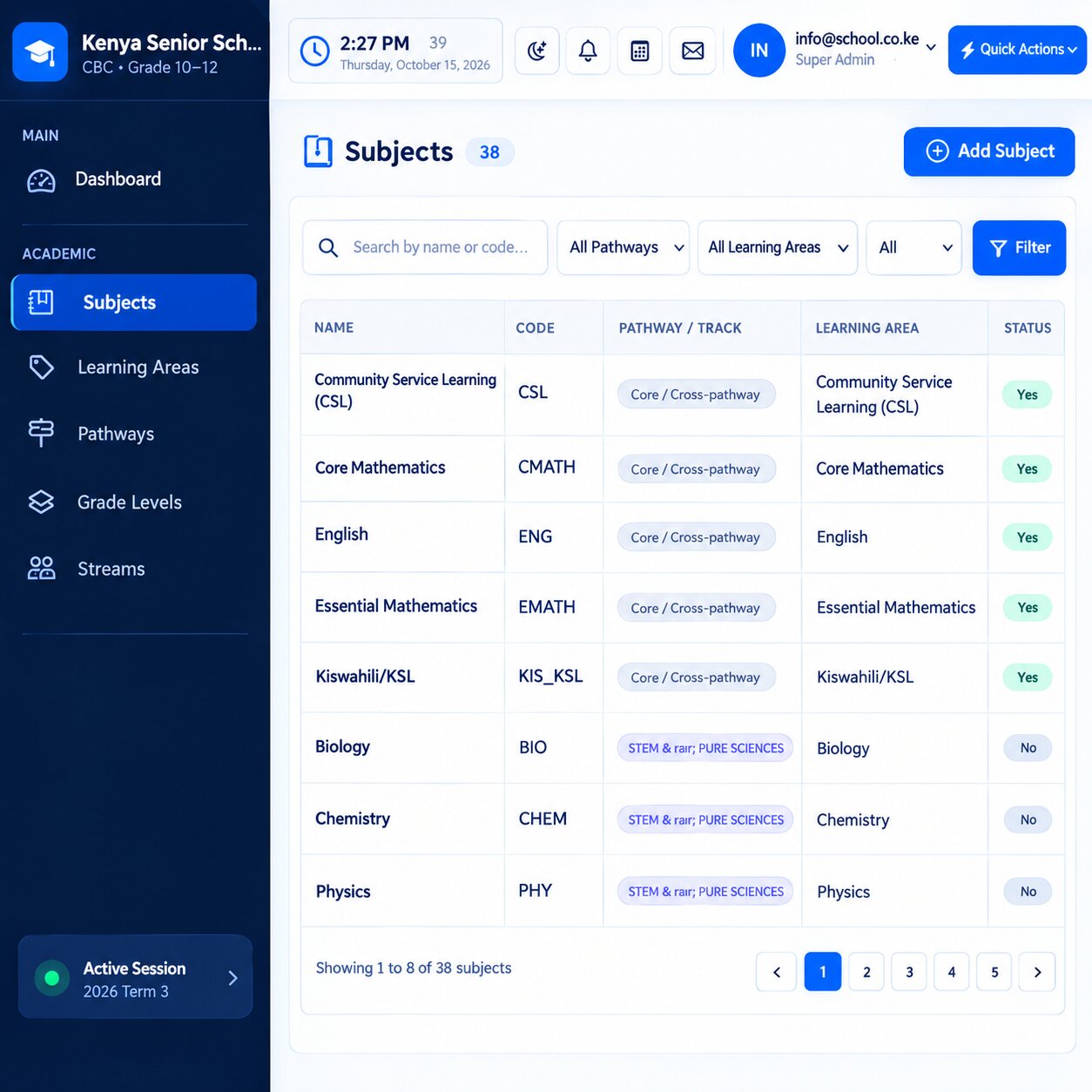
Task: Apply the Filter button
Action: click(x=1019, y=247)
